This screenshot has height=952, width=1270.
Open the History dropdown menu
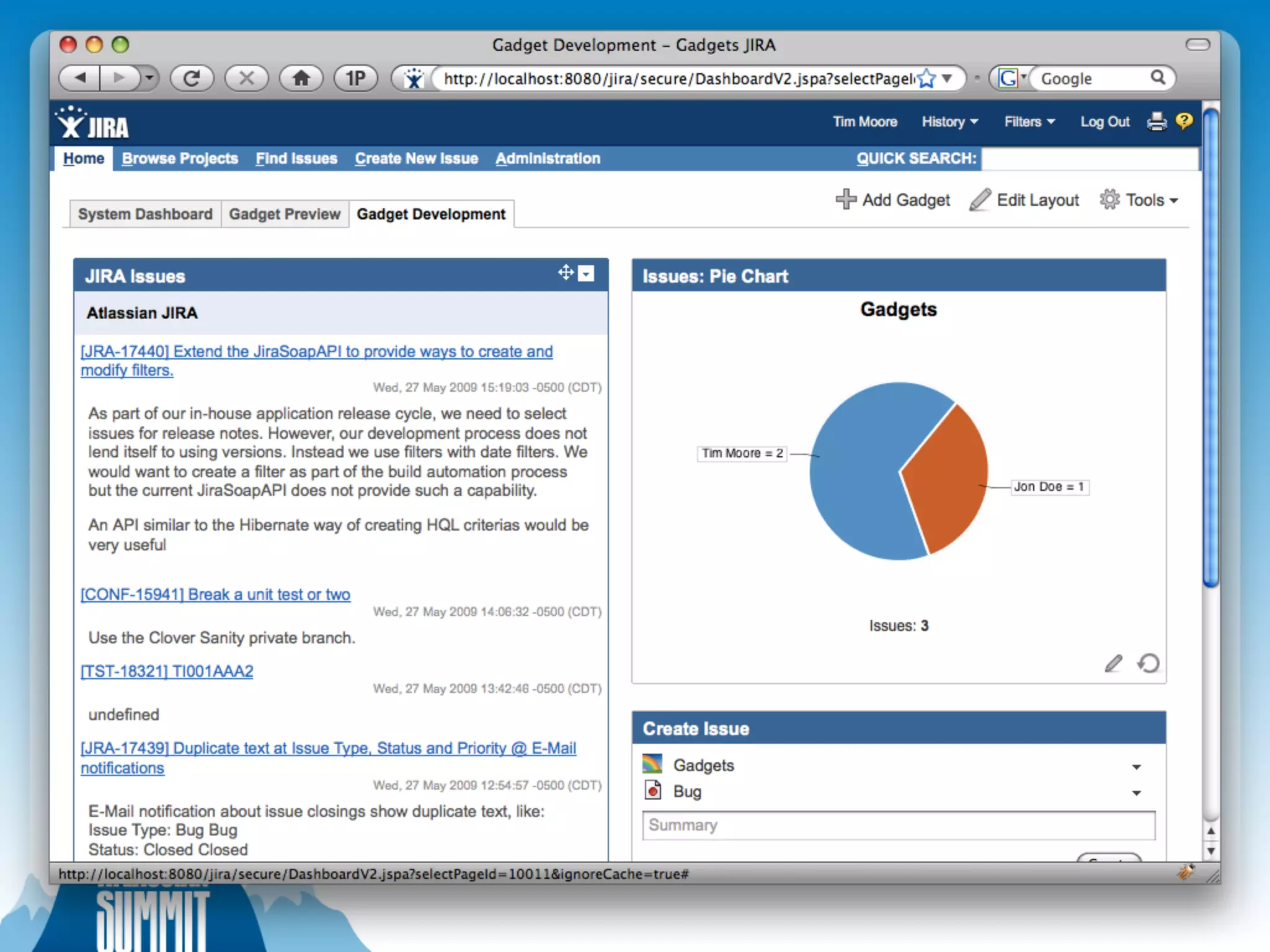[949, 122]
